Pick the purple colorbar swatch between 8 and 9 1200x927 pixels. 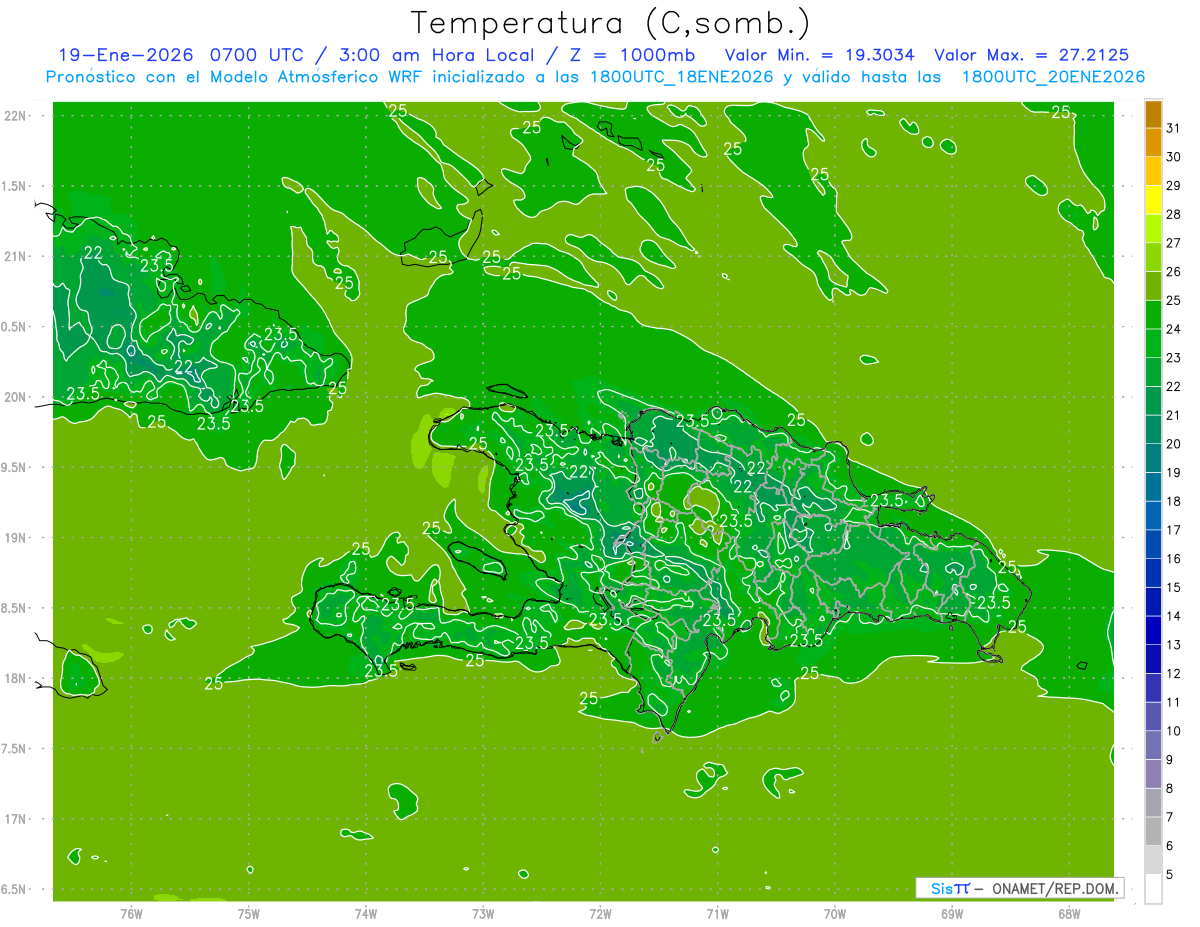(1153, 774)
